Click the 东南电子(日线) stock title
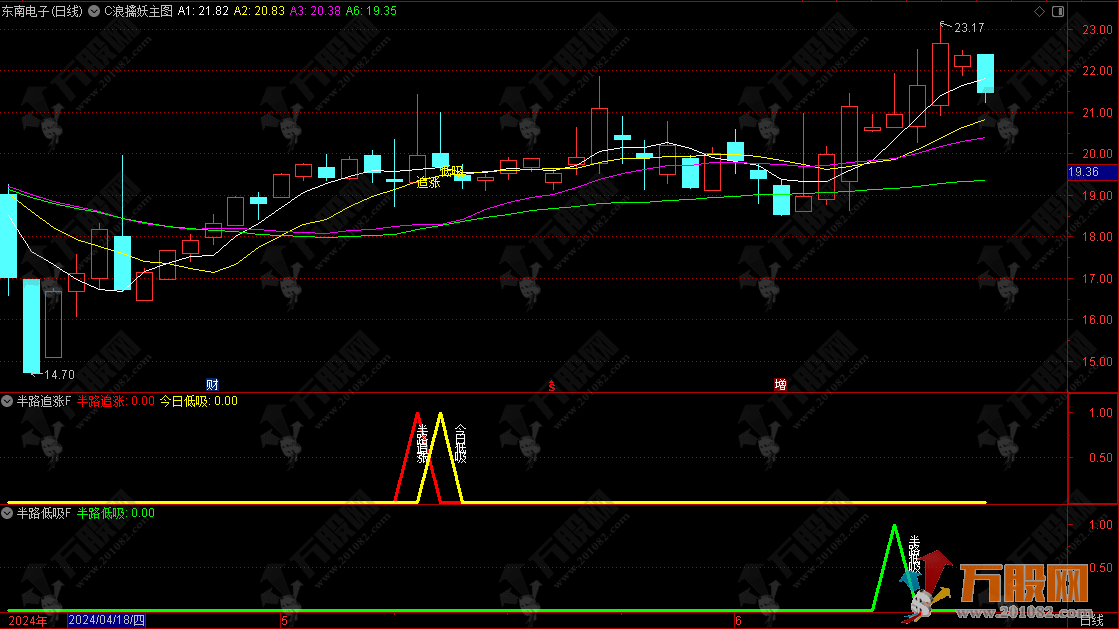 pyautogui.click(x=42, y=11)
